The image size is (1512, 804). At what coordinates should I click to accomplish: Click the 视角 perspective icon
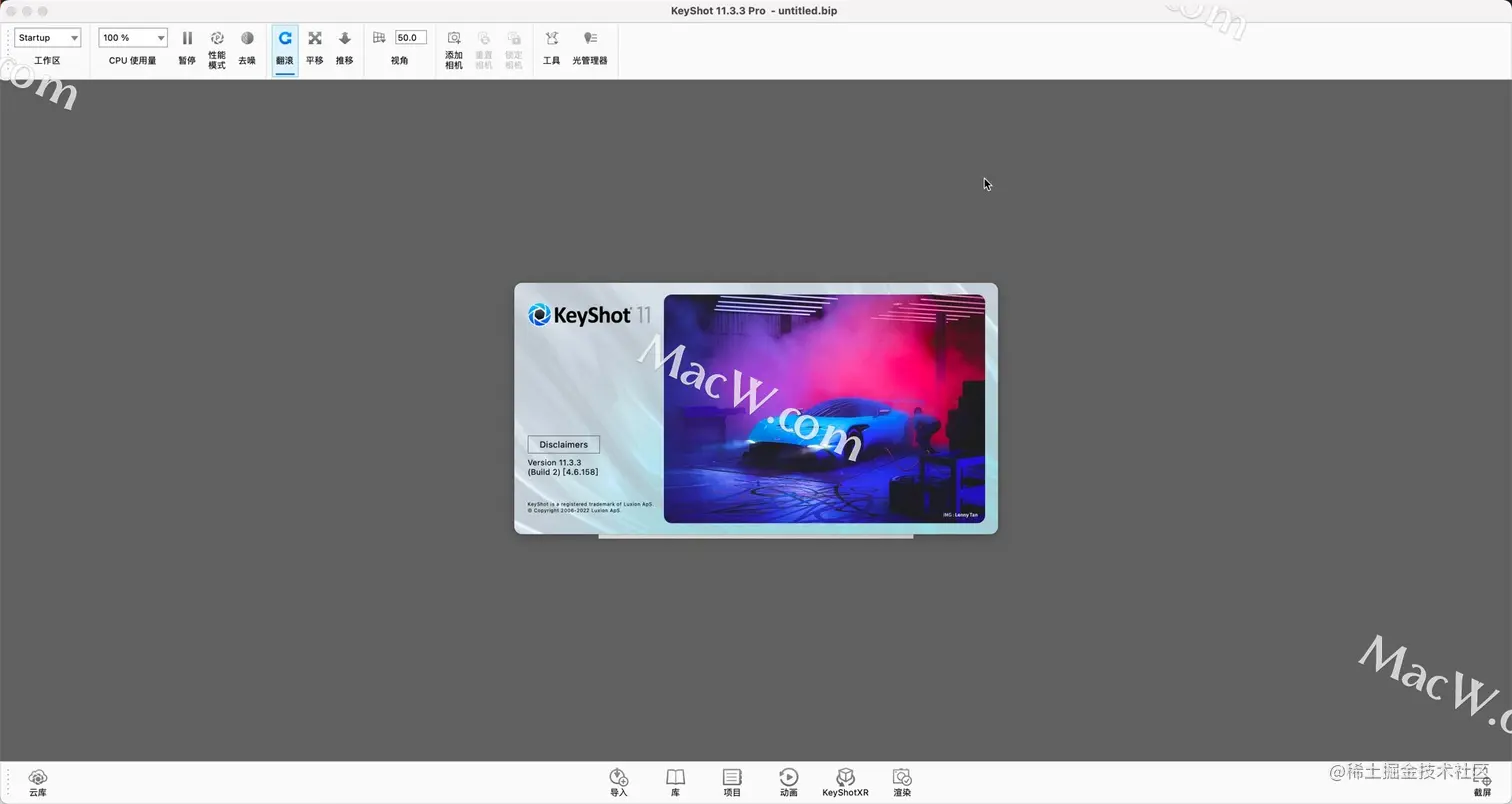(379, 38)
